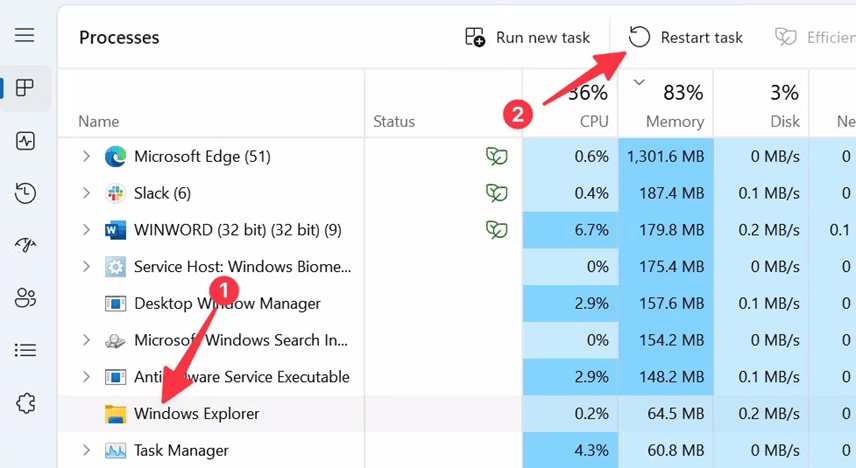Click the 64.5 MB memory cell
The image size is (856, 468).
[x=665, y=414]
